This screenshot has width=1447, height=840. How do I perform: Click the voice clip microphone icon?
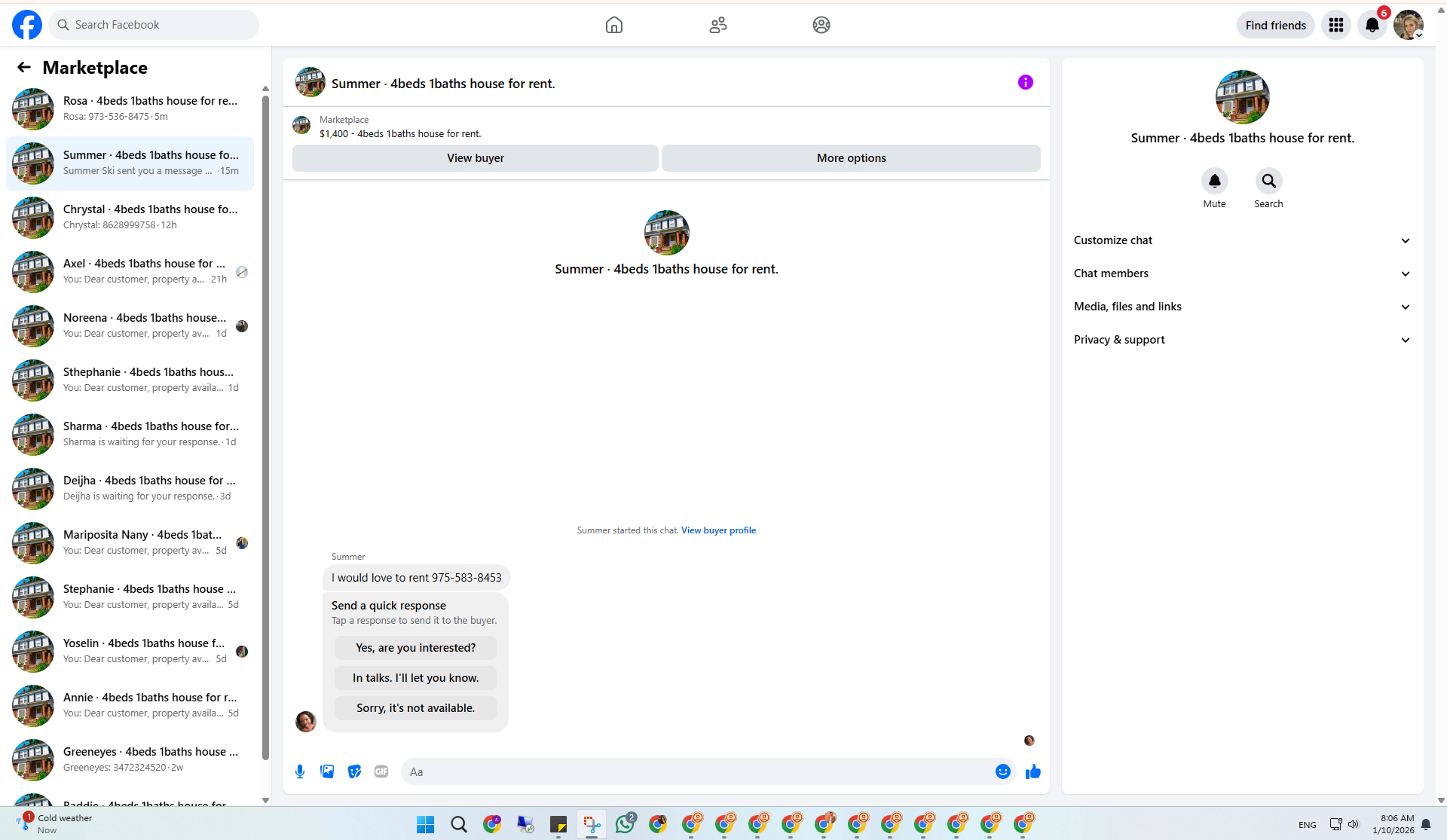pyautogui.click(x=300, y=771)
